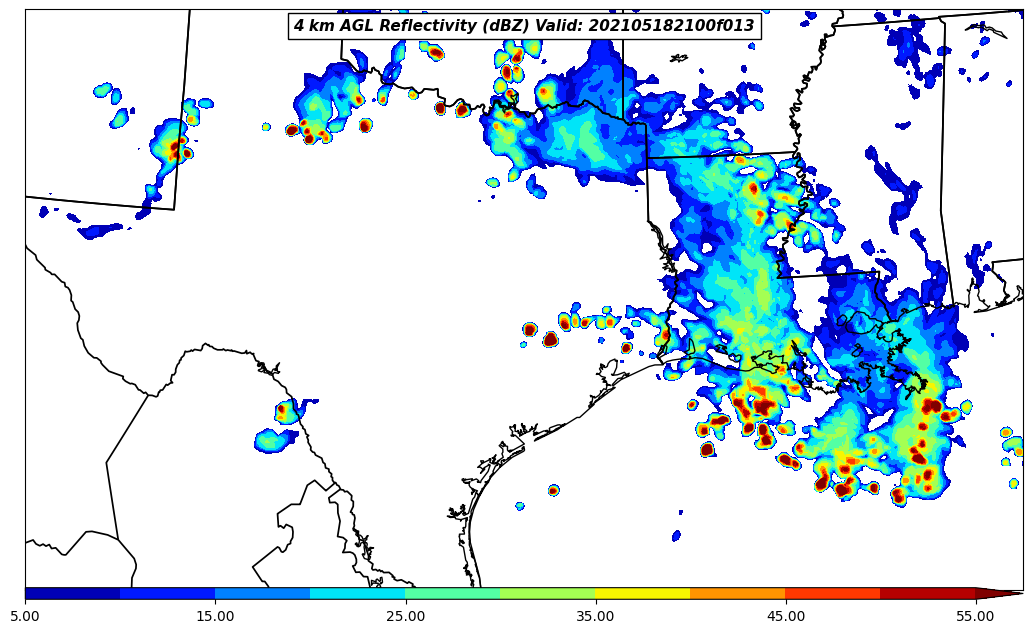Select the dark red 50–55 dBZ colorbar segment
Image resolution: width=1033 pixels, height=633 pixels.
(927, 593)
